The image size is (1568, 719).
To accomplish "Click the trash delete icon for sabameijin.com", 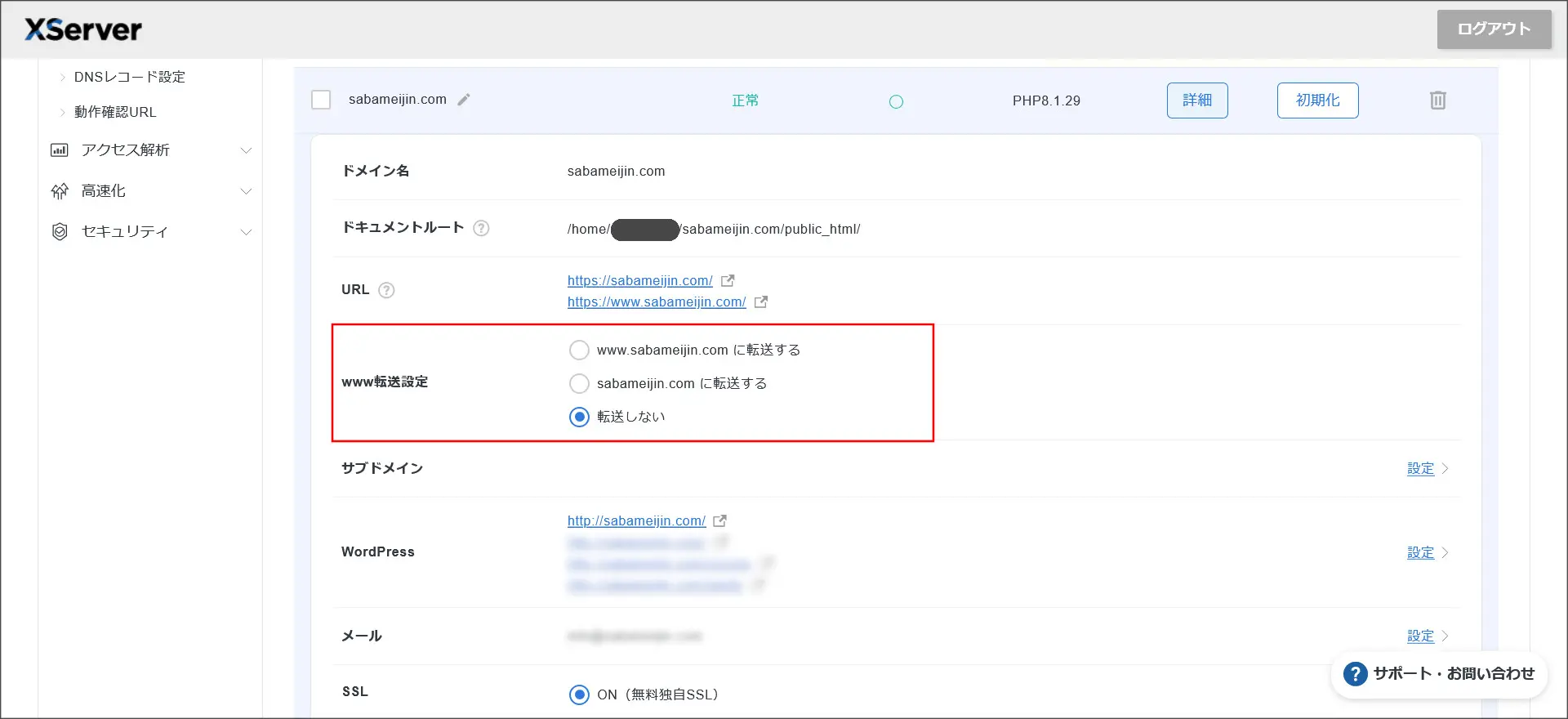I will coord(1438,100).
